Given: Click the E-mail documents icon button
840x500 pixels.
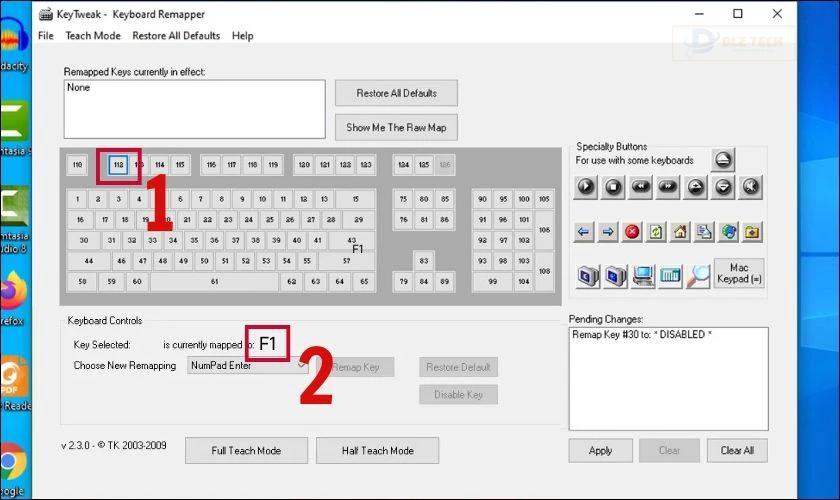Looking at the screenshot, I should coord(704,232).
